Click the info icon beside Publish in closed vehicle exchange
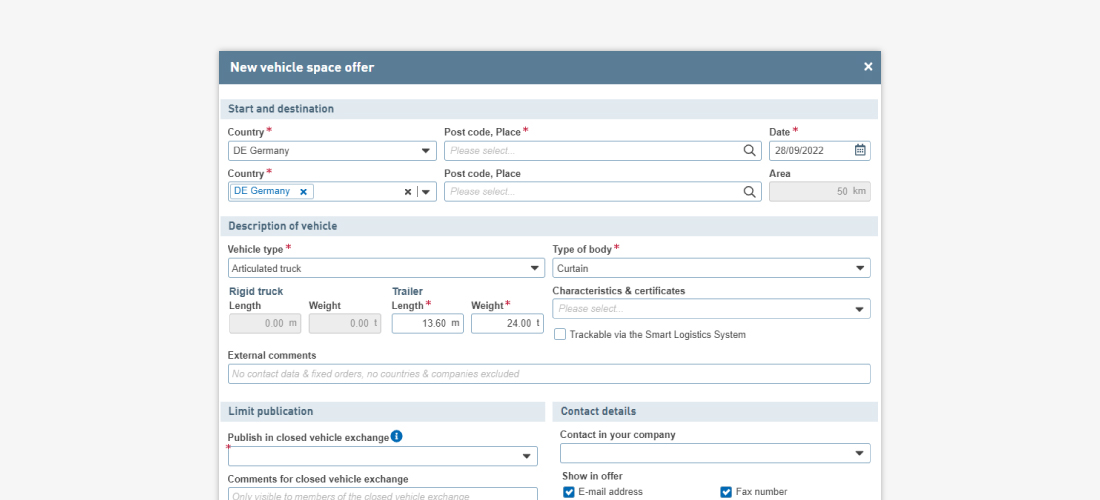 pos(397,436)
